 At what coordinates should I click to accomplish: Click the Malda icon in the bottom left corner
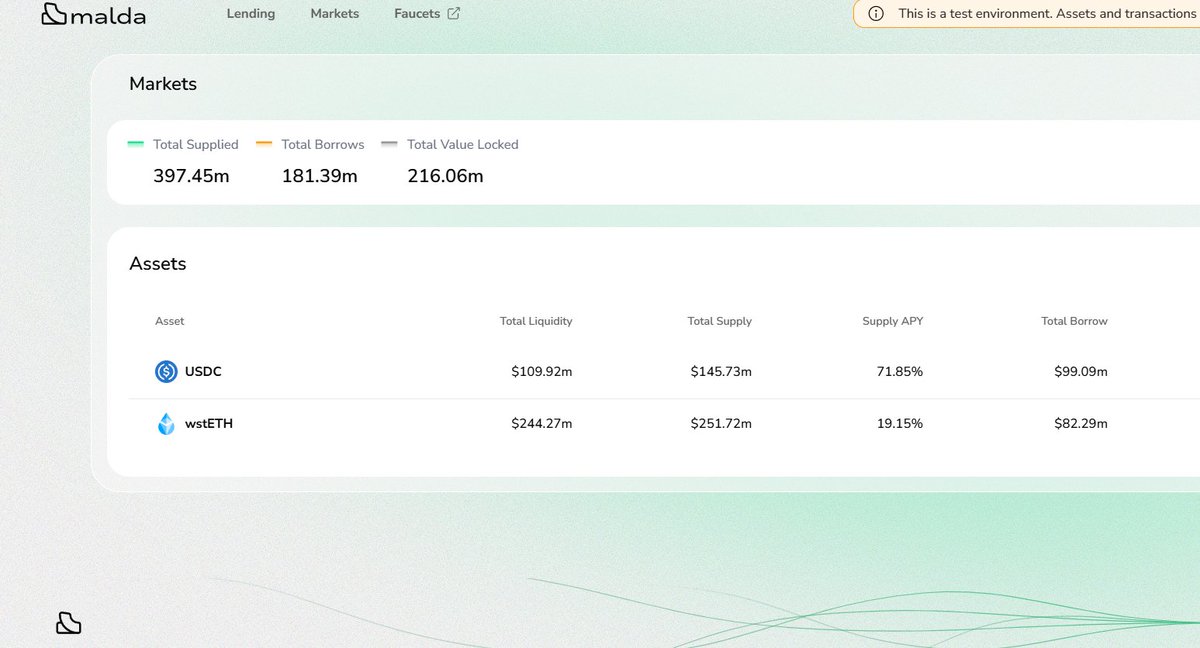click(x=68, y=621)
